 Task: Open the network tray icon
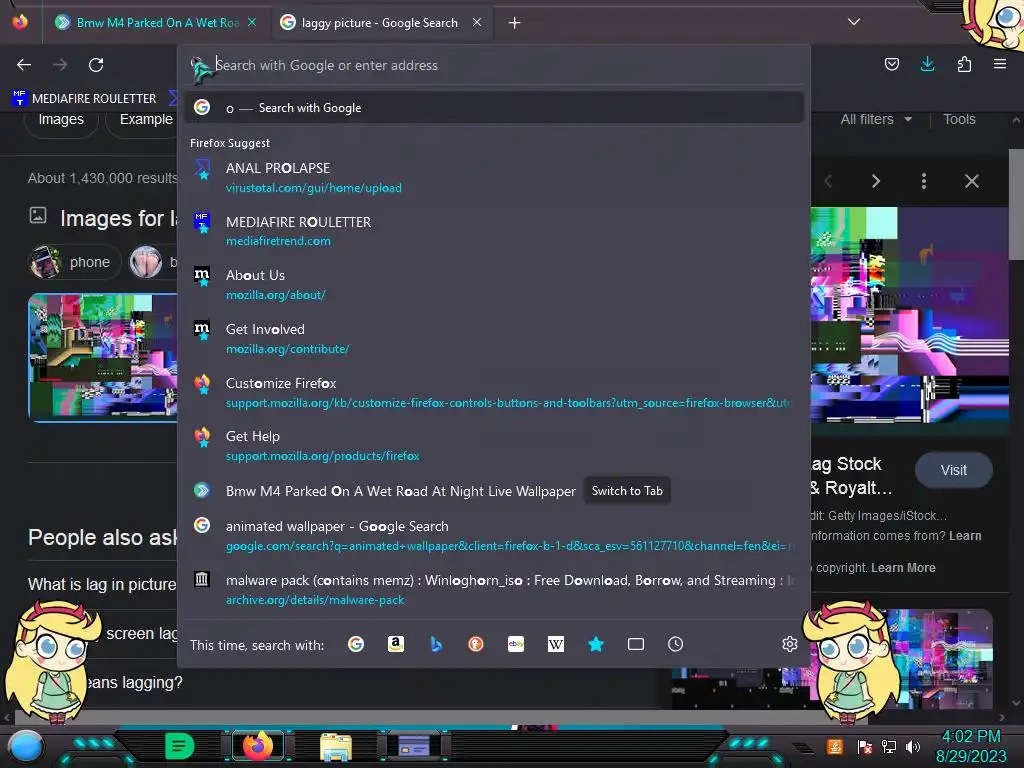pyautogui.click(x=889, y=746)
